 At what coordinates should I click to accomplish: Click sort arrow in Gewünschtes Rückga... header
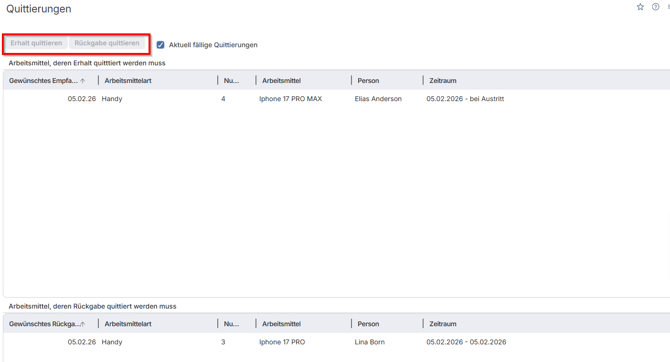pyautogui.click(x=82, y=324)
